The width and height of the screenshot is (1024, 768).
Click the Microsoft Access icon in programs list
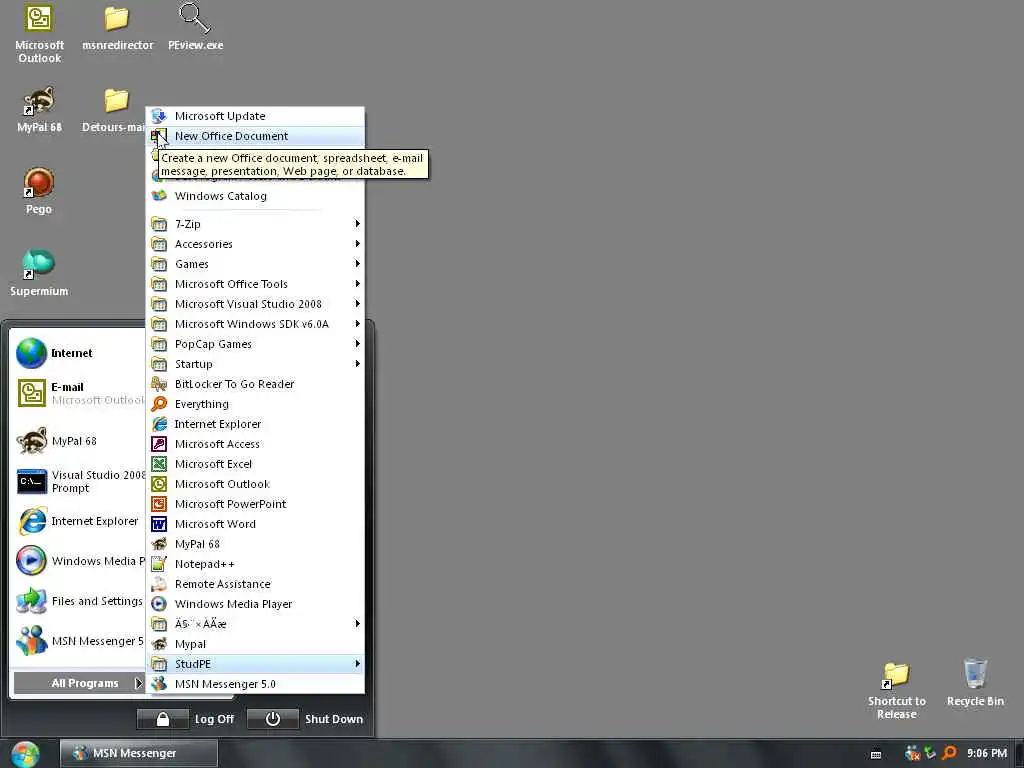[159, 444]
